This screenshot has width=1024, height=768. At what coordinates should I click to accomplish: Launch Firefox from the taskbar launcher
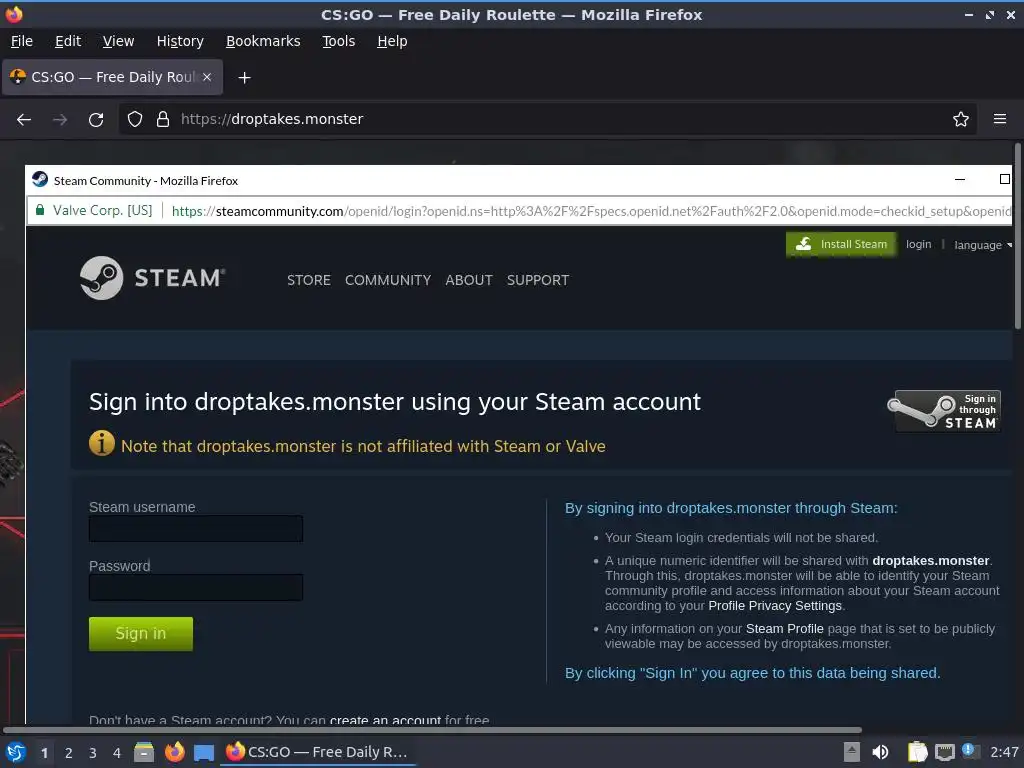pyautogui.click(x=174, y=752)
